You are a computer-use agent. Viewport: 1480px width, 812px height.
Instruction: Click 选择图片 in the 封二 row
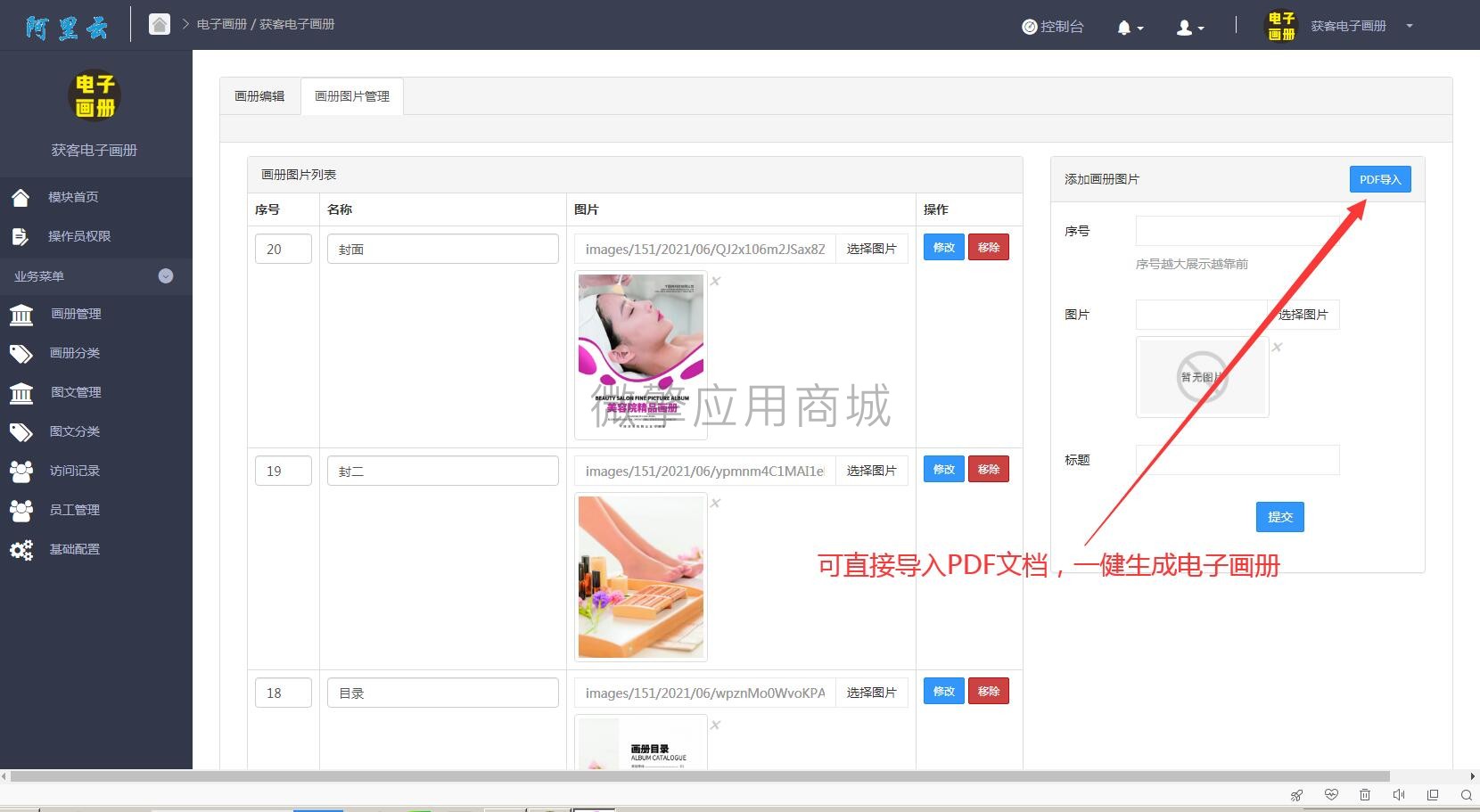(x=872, y=471)
